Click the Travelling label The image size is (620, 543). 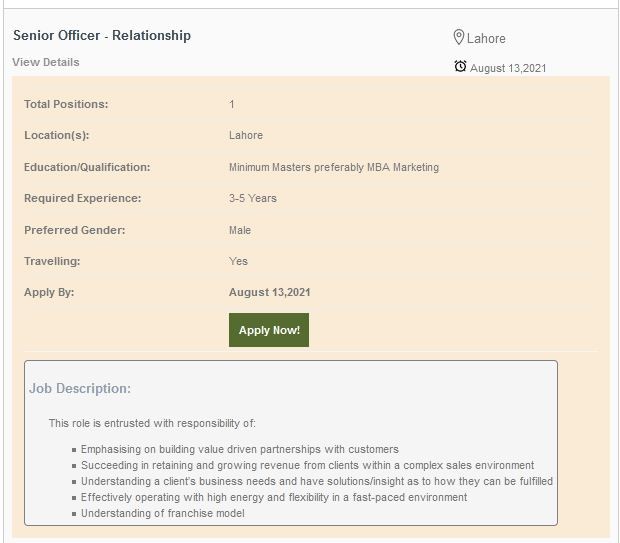(x=52, y=261)
